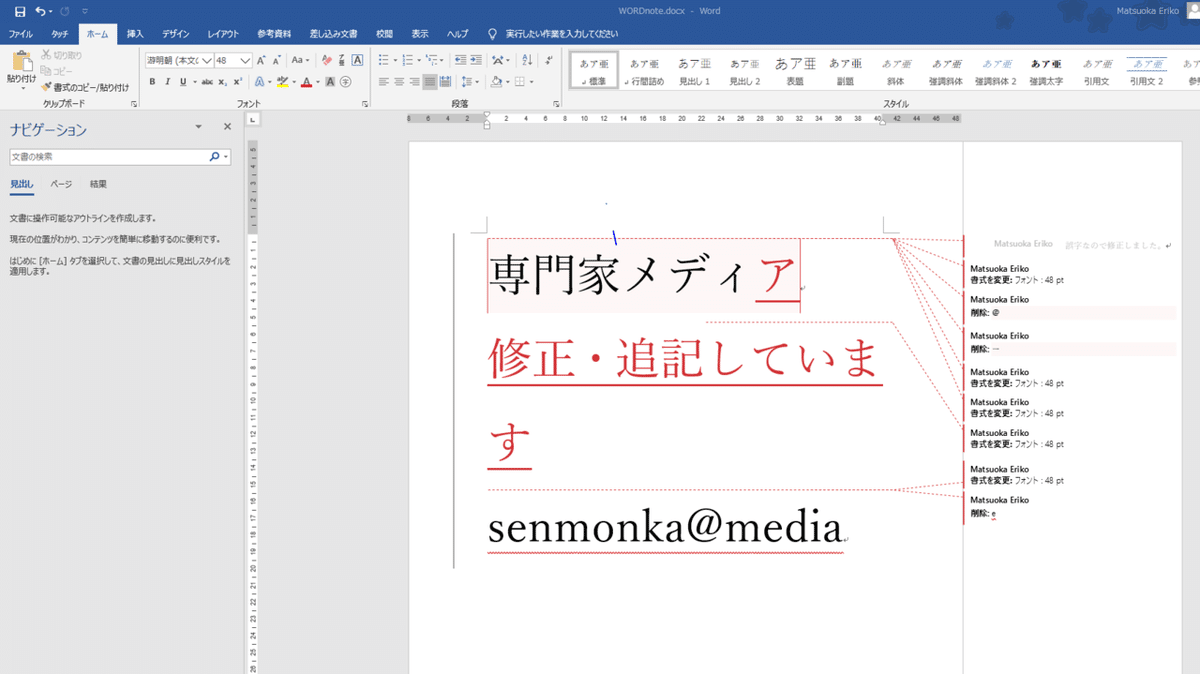Click the lightbulb Tell Me icon
The image size is (1200, 674).
[x=492, y=34]
